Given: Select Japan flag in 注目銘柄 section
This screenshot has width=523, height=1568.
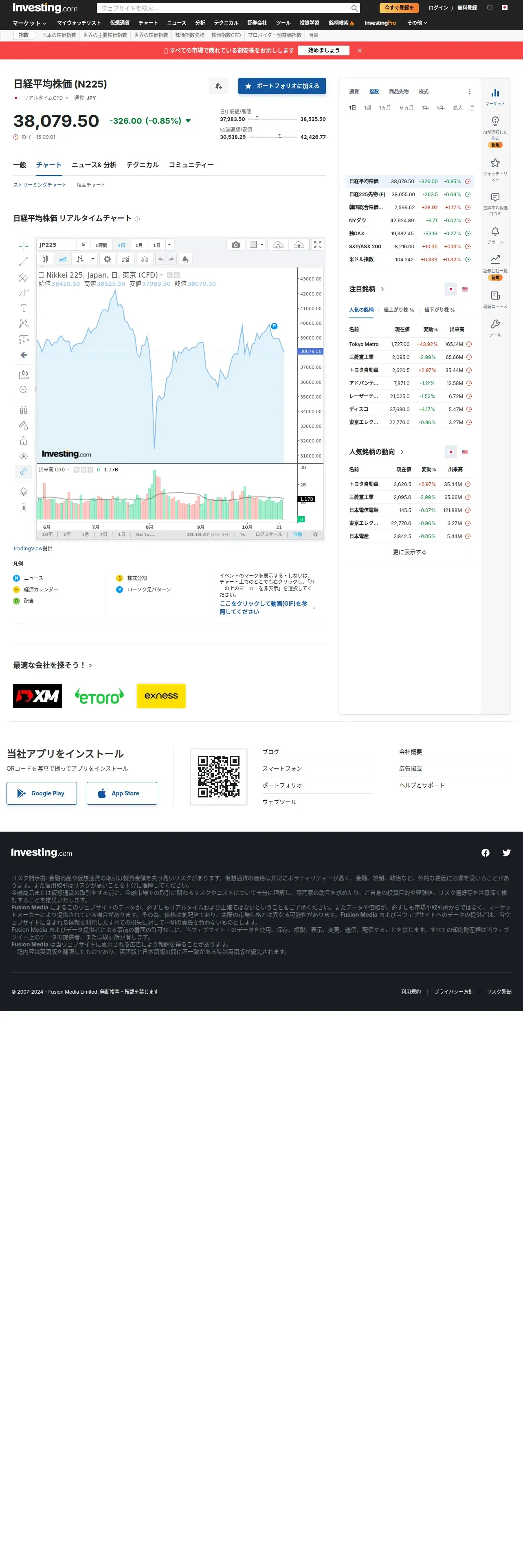Looking at the screenshot, I should pyautogui.click(x=450, y=289).
